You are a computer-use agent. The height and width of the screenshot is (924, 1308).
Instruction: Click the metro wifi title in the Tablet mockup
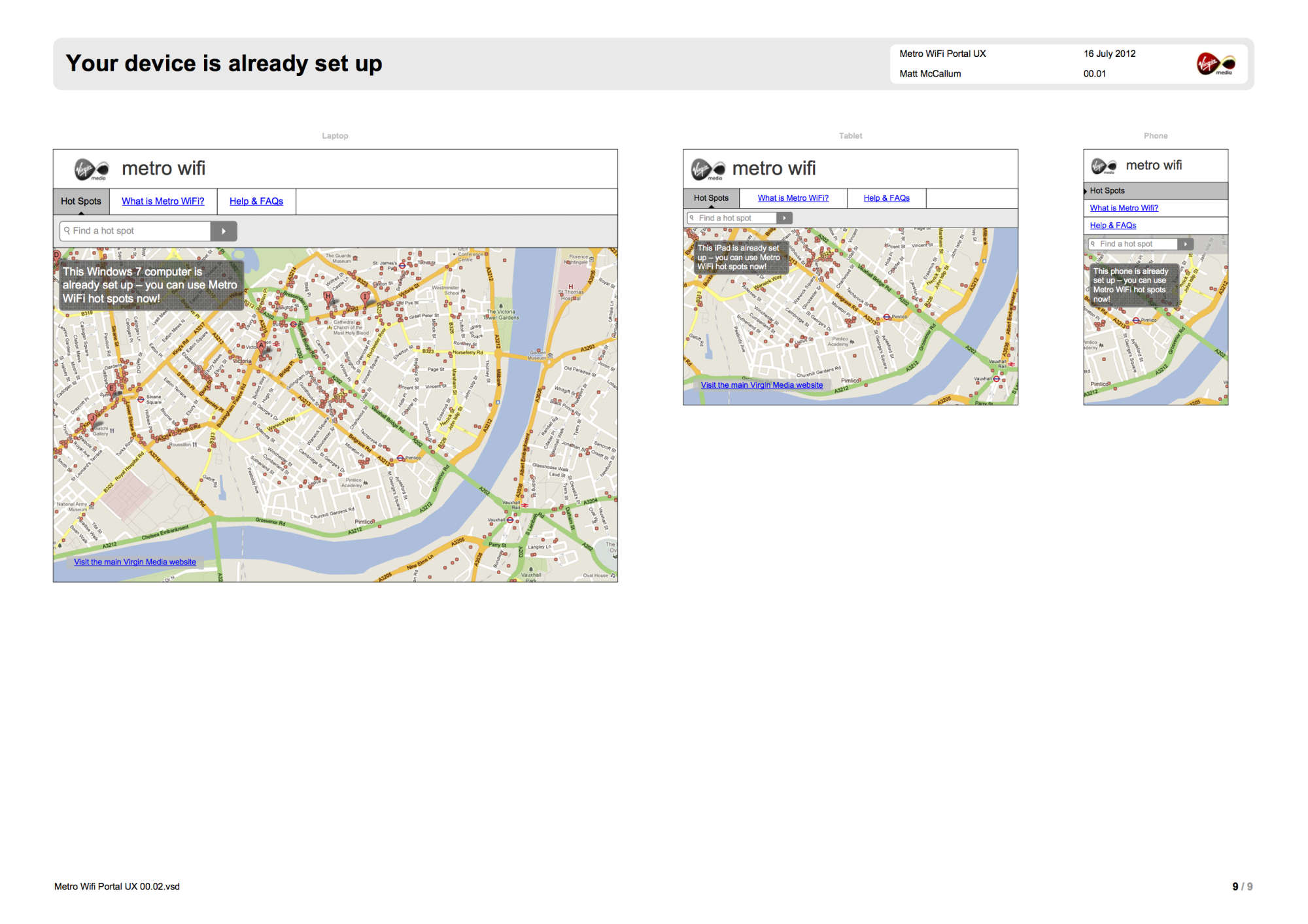(x=774, y=169)
